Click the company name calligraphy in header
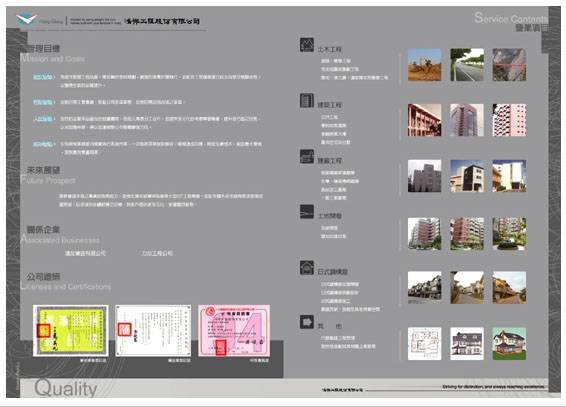 point(162,21)
